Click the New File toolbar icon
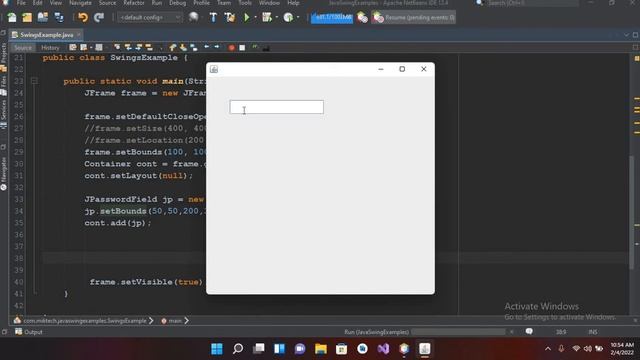 [x=12, y=18]
